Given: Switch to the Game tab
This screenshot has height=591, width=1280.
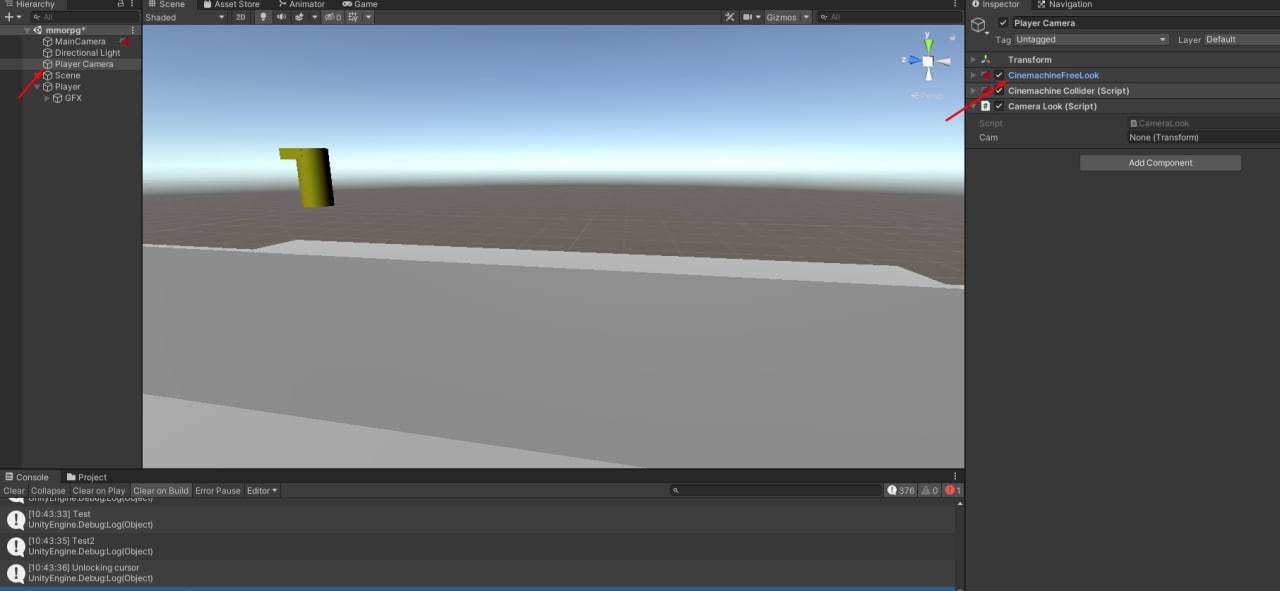Looking at the screenshot, I should coord(360,4).
